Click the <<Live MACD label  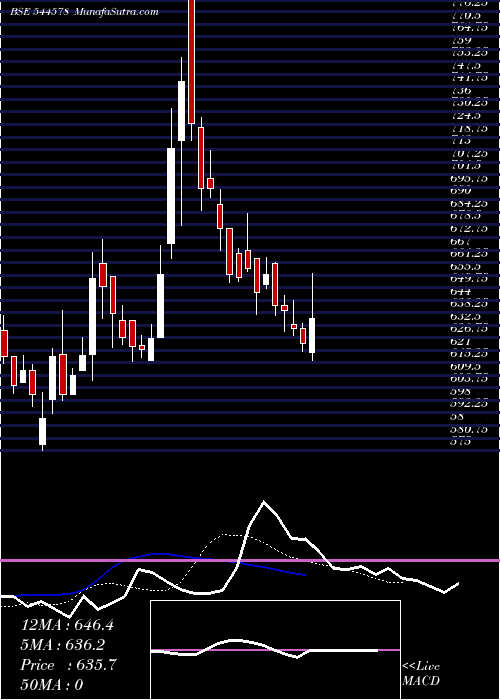pos(421,673)
